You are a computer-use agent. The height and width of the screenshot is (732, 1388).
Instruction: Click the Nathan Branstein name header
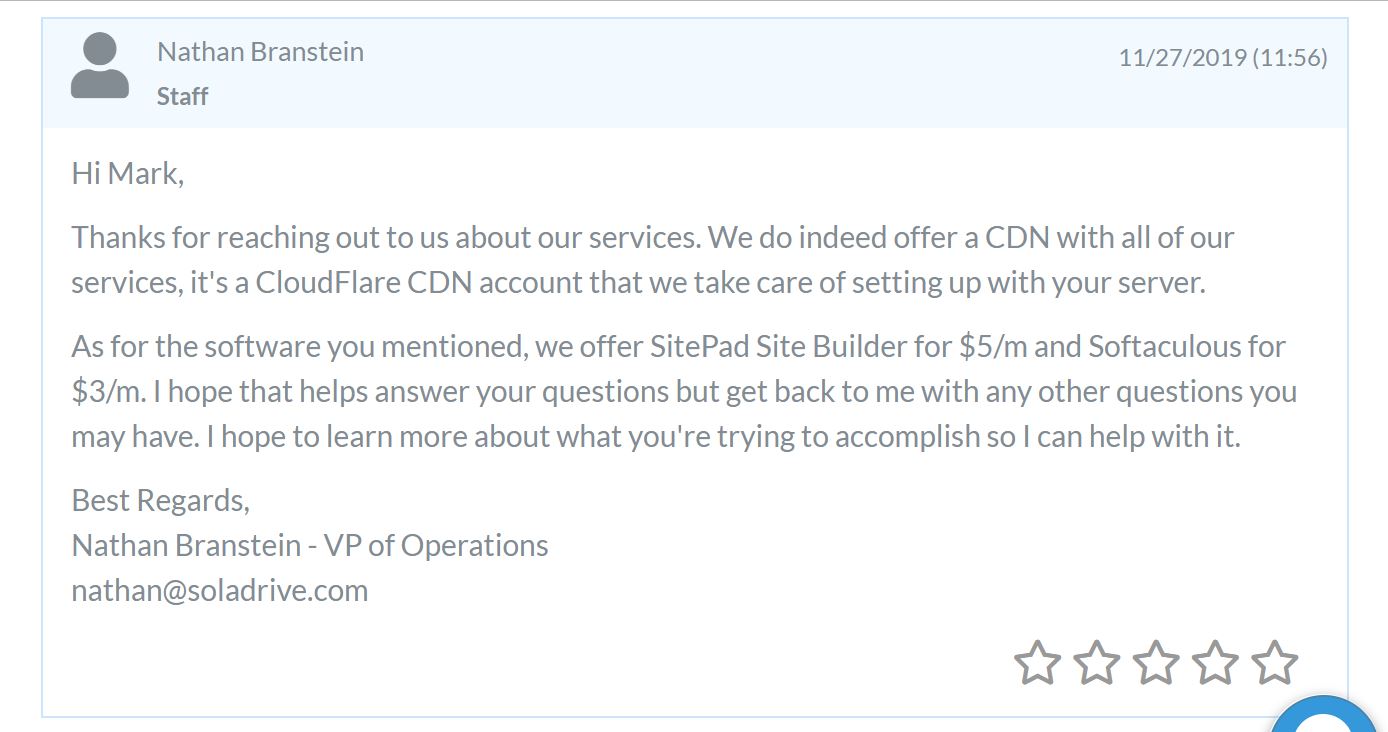[260, 52]
